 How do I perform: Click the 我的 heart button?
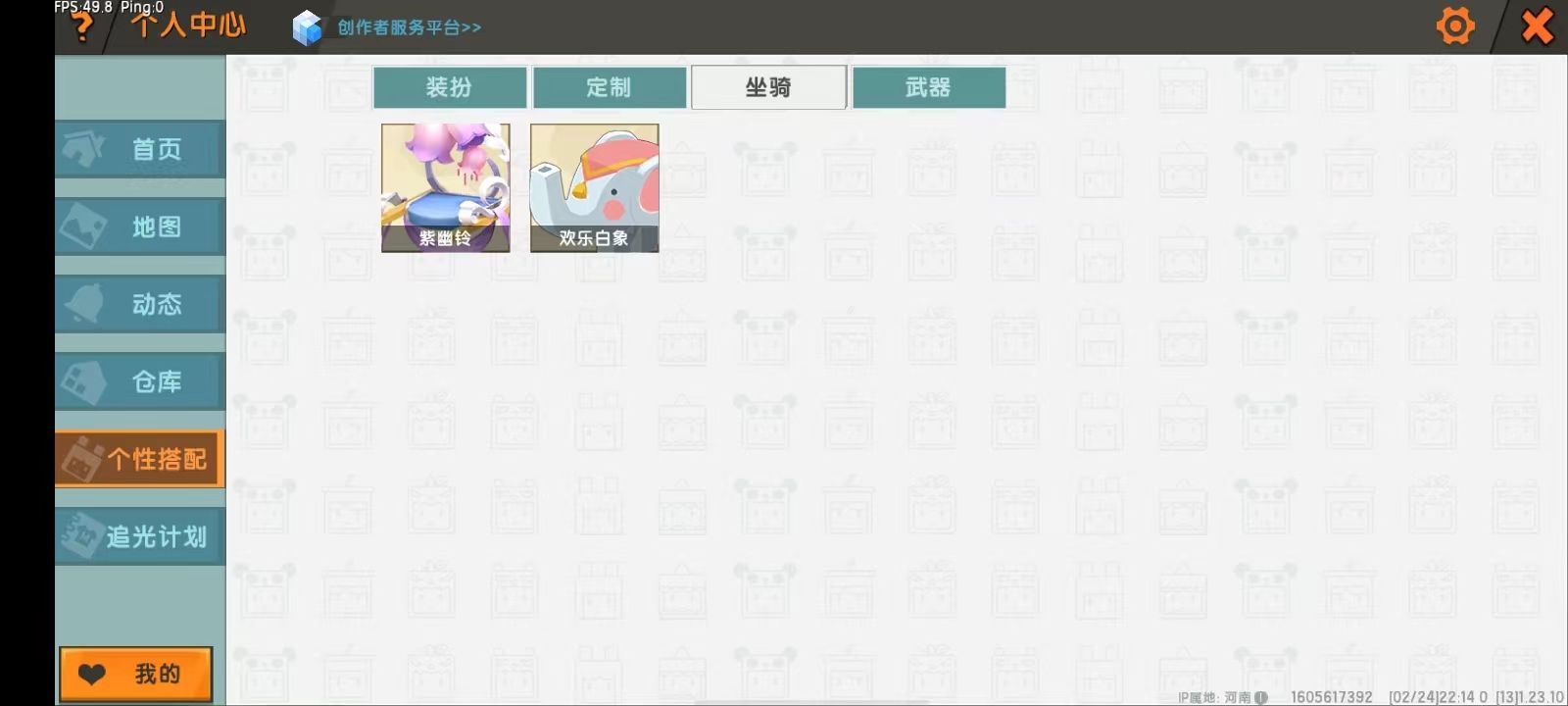136,674
